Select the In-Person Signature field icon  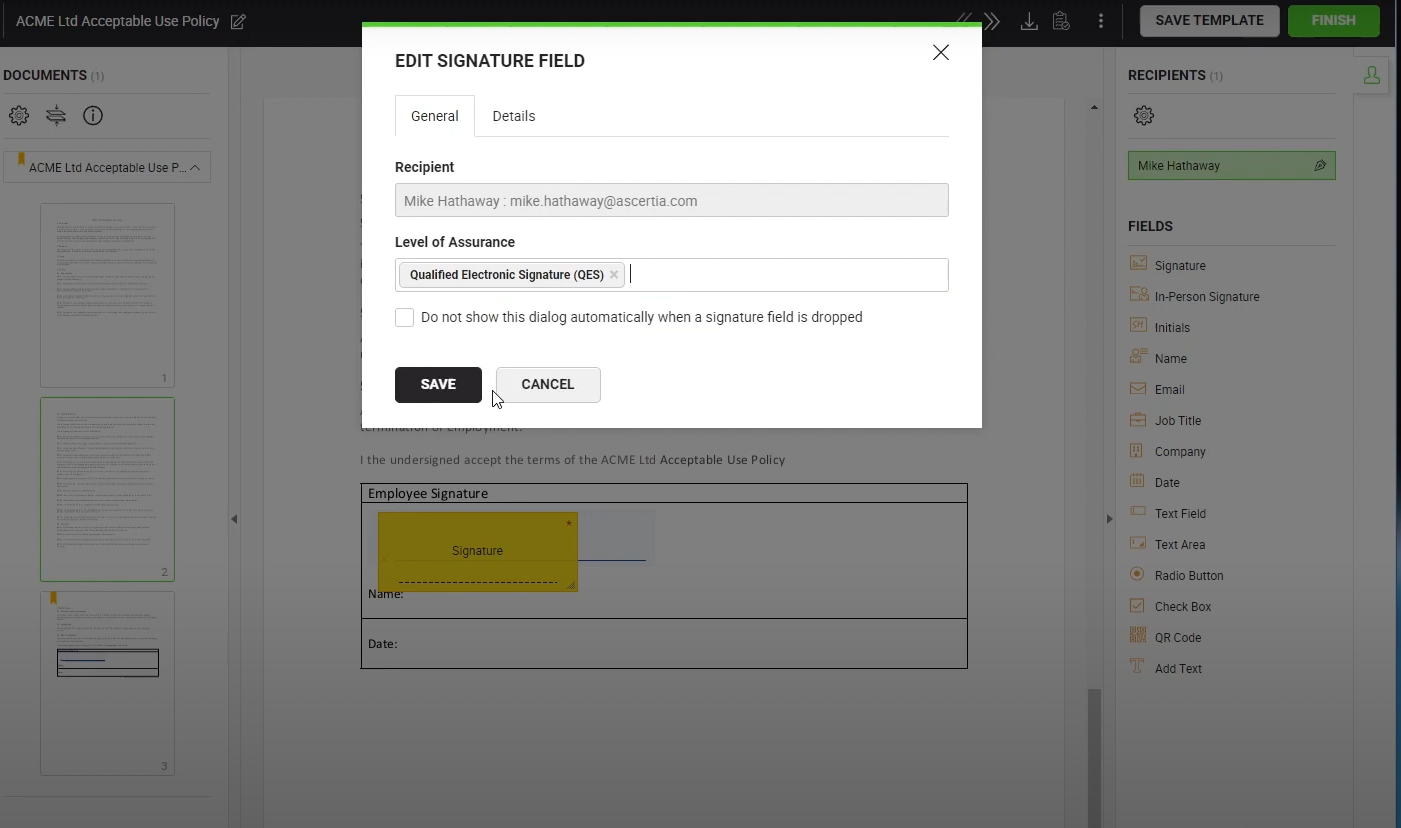click(1138, 295)
